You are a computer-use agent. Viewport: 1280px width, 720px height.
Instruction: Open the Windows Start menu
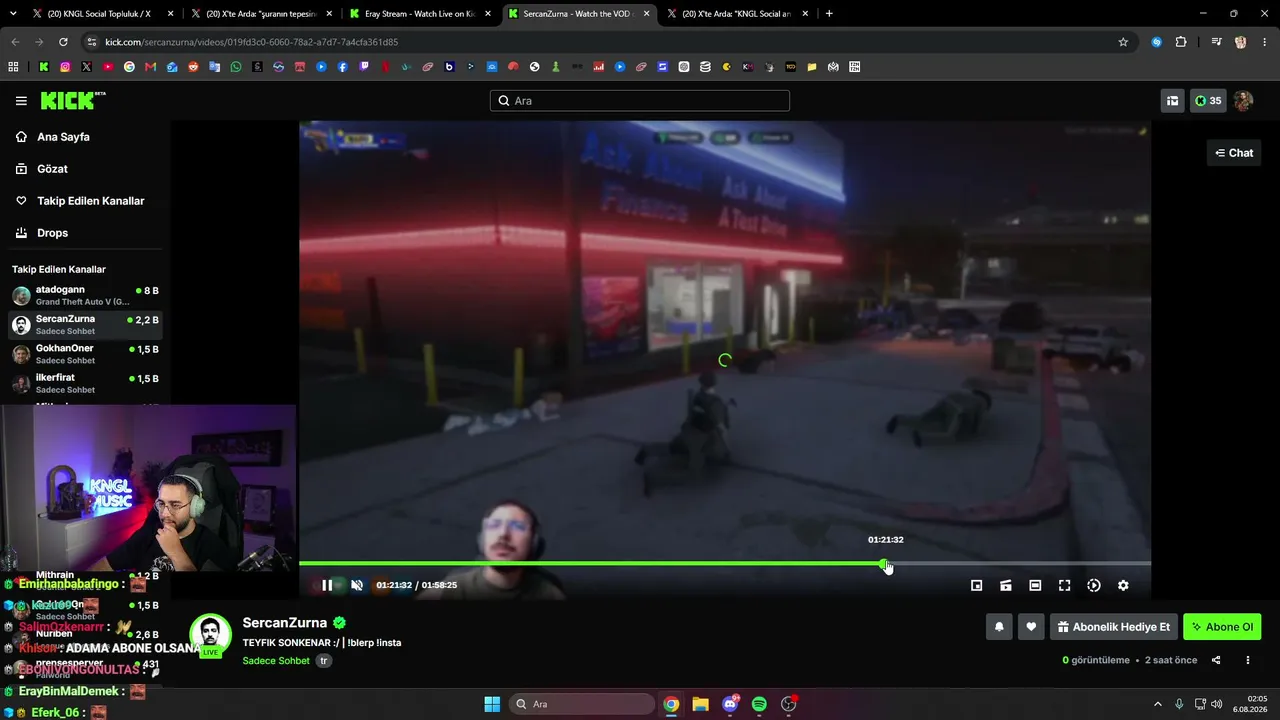[492, 704]
